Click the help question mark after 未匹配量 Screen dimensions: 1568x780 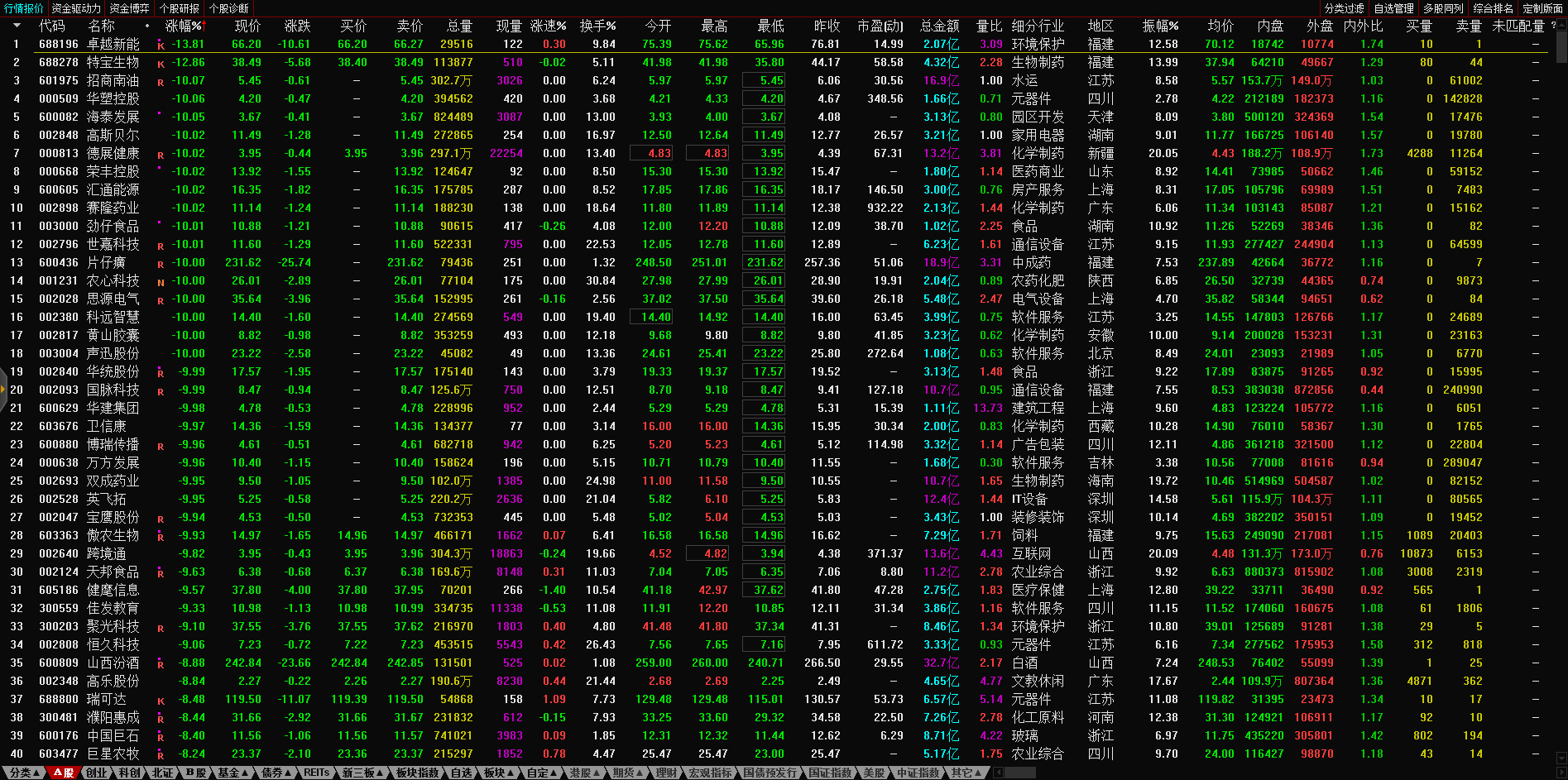click(x=1553, y=26)
